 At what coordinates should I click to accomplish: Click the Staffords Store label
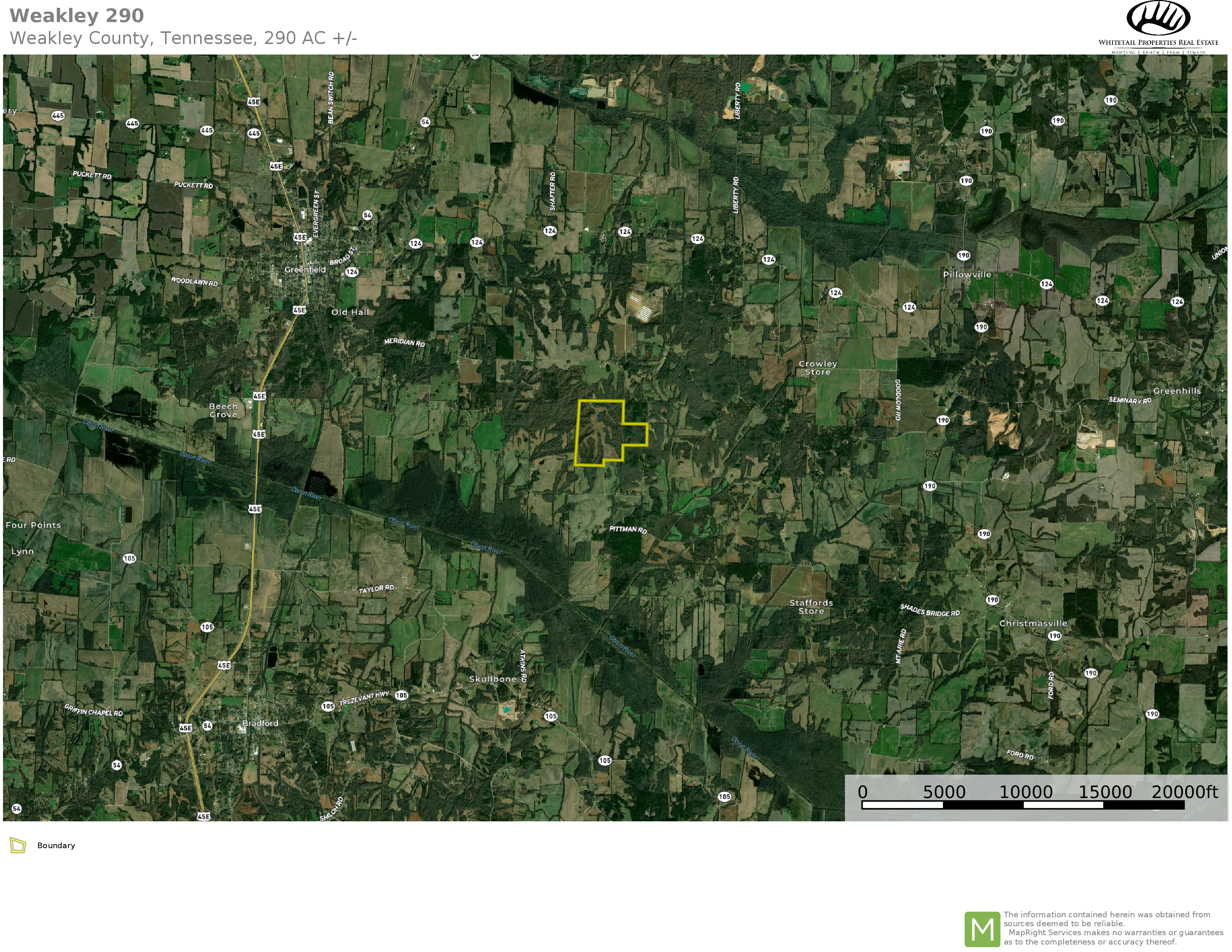811,607
